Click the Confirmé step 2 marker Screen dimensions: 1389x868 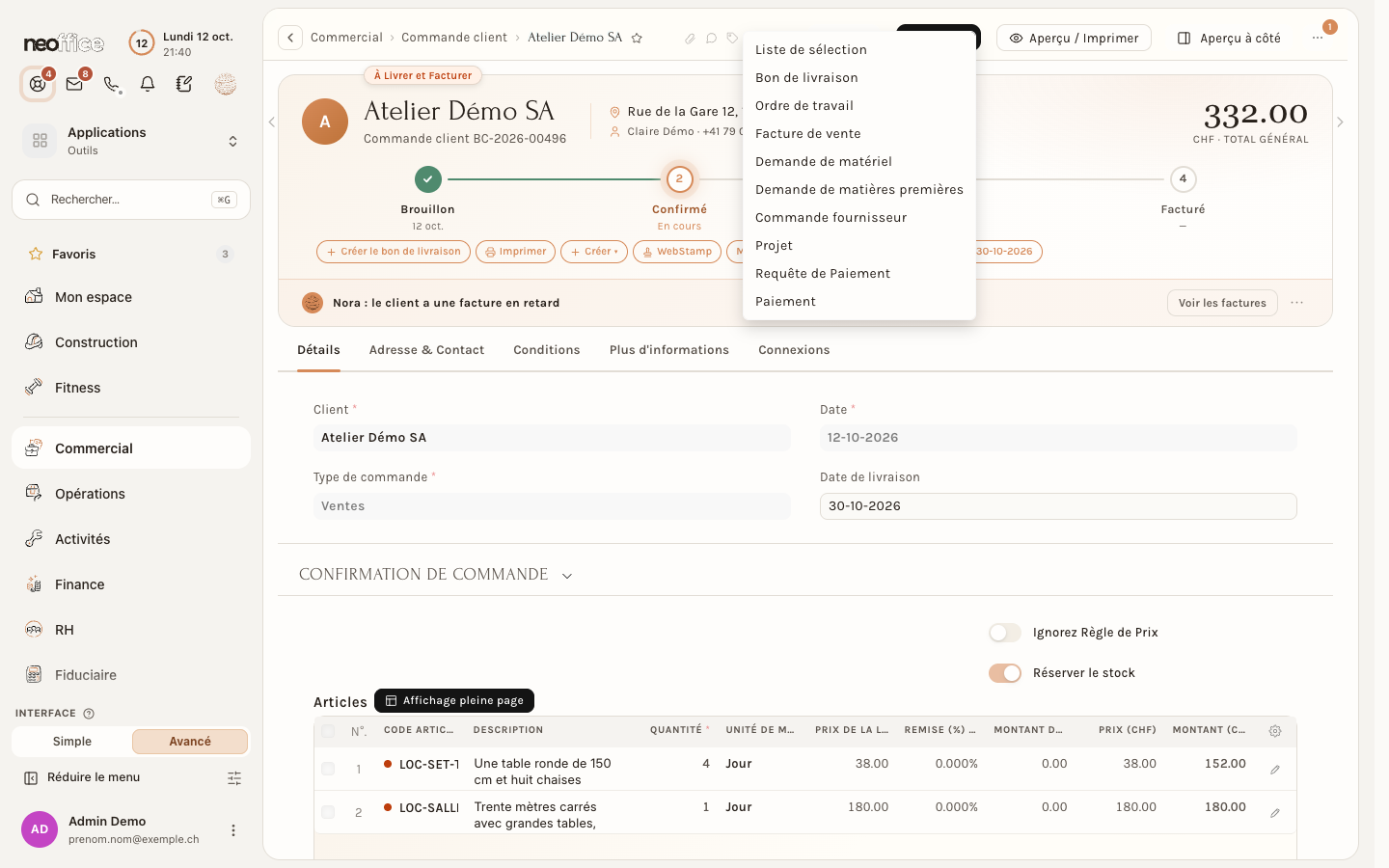[x=679, y=179]
